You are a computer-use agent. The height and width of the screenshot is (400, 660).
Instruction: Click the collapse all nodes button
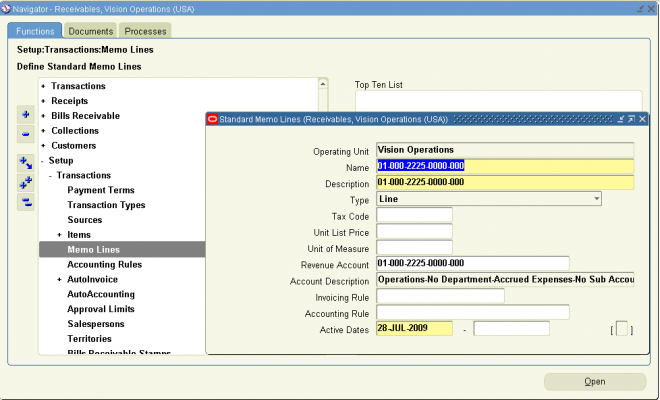pyautogui.click(x=26, y=203)
